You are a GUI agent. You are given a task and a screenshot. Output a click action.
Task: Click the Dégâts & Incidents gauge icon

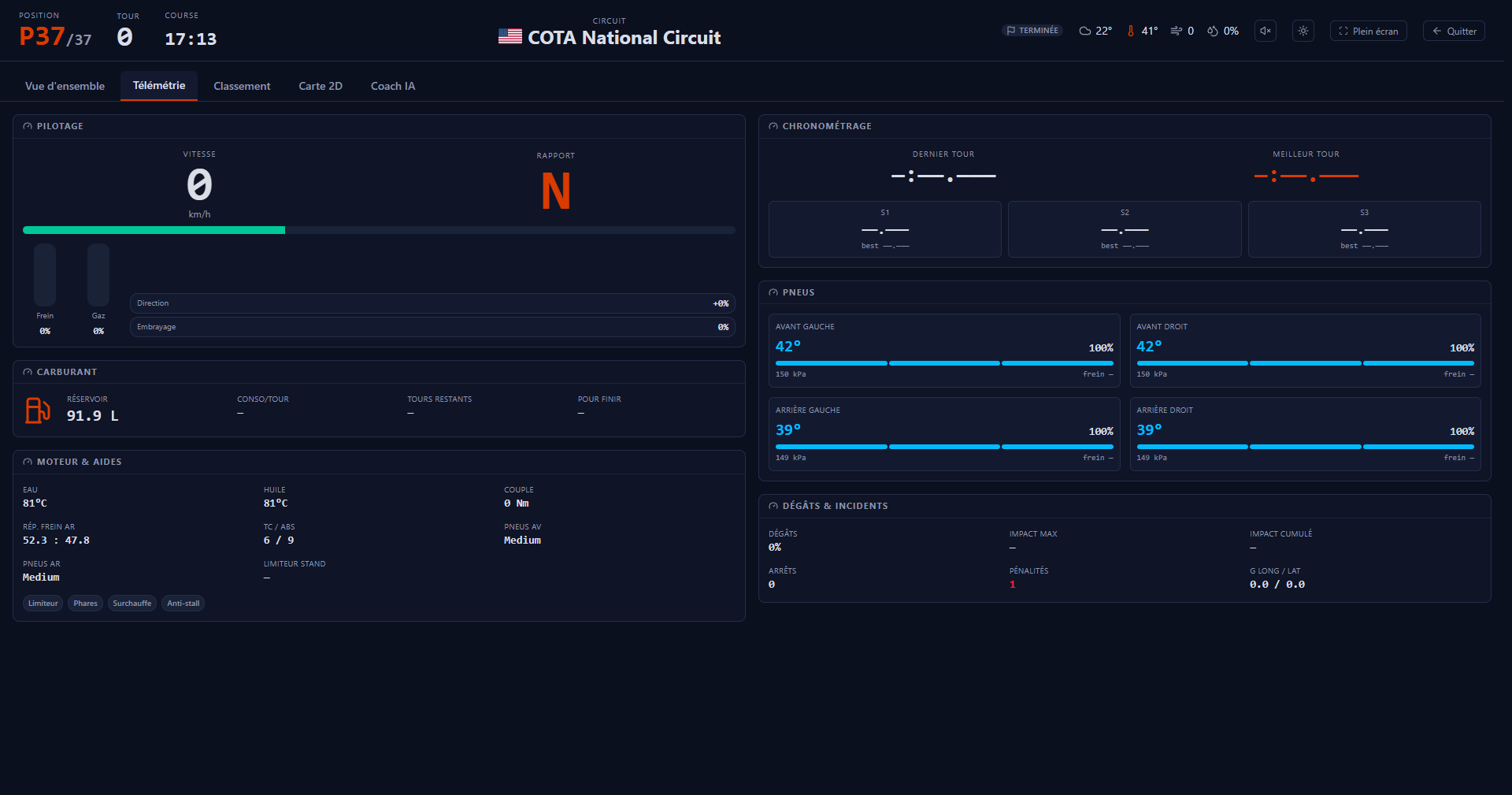click(773, 506)
